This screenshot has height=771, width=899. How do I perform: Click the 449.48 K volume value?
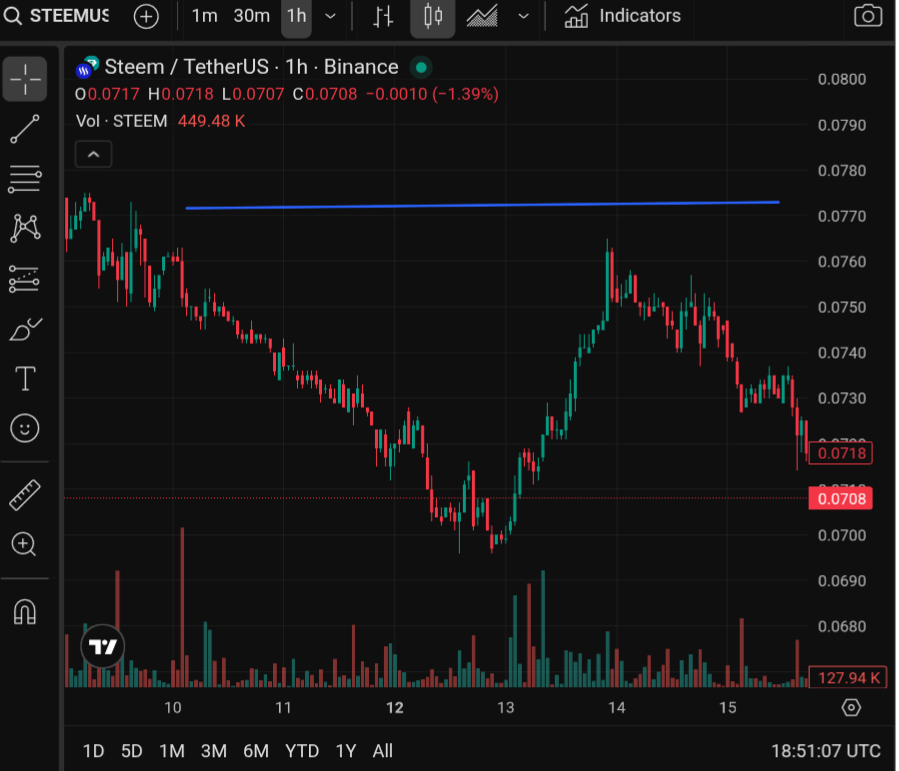[211, 122]
